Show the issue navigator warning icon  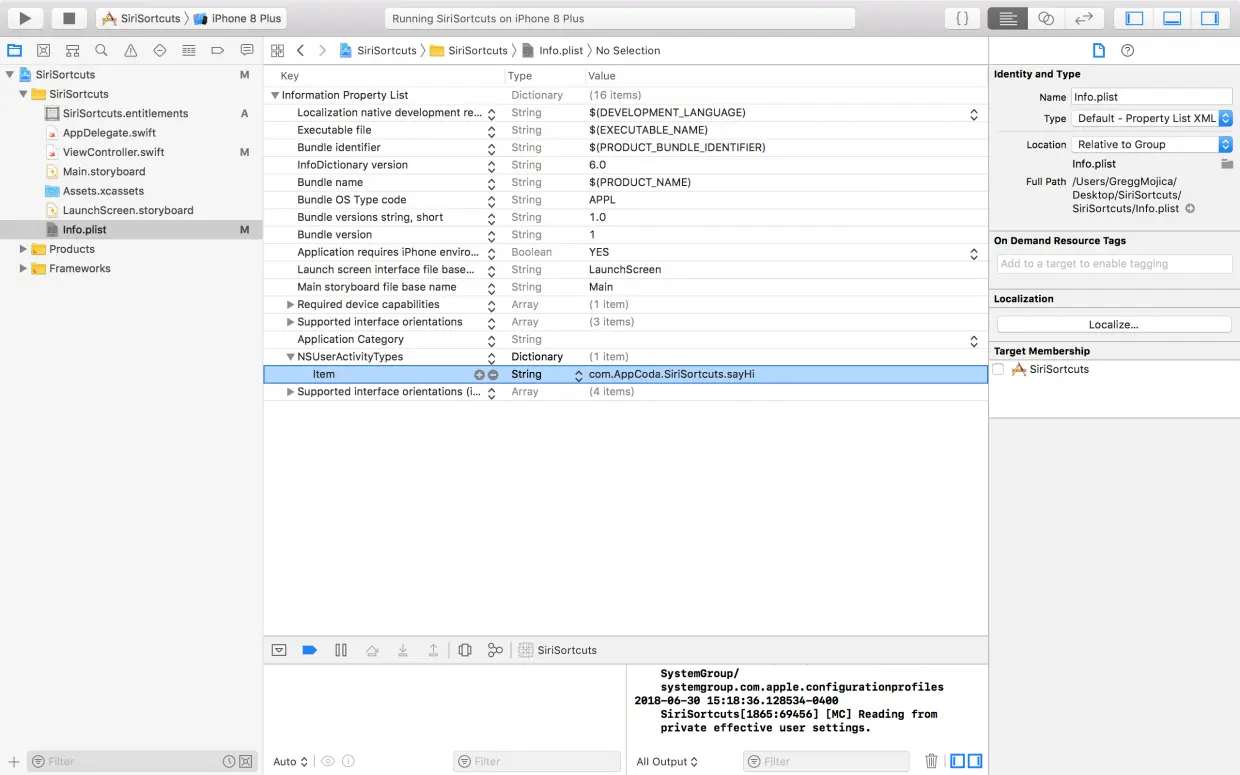point(130,50)
